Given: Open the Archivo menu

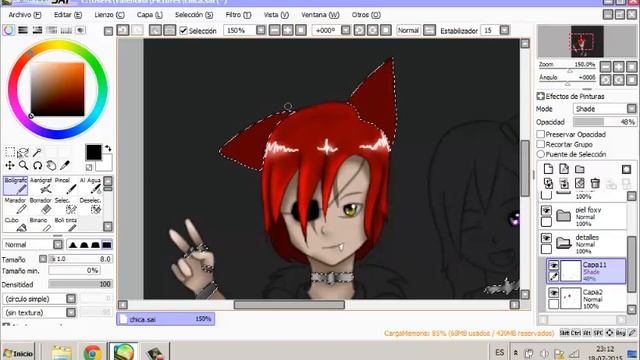Looking at the screenshot, I should click(x=24, y=15).
